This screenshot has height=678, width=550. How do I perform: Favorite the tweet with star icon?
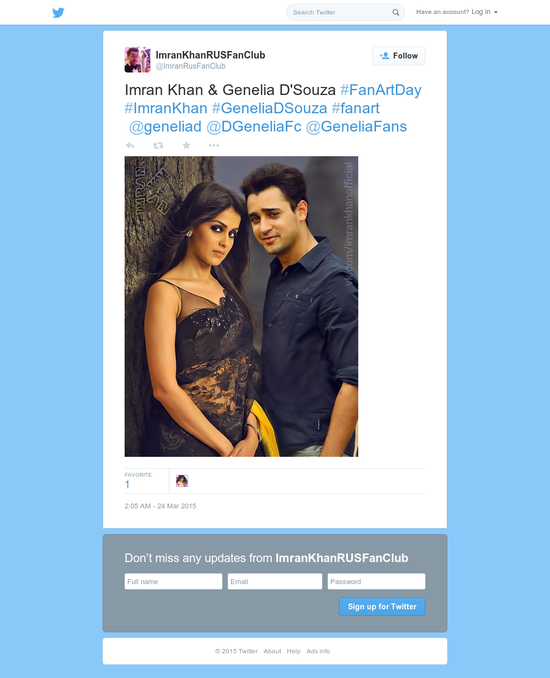(186, 145)
